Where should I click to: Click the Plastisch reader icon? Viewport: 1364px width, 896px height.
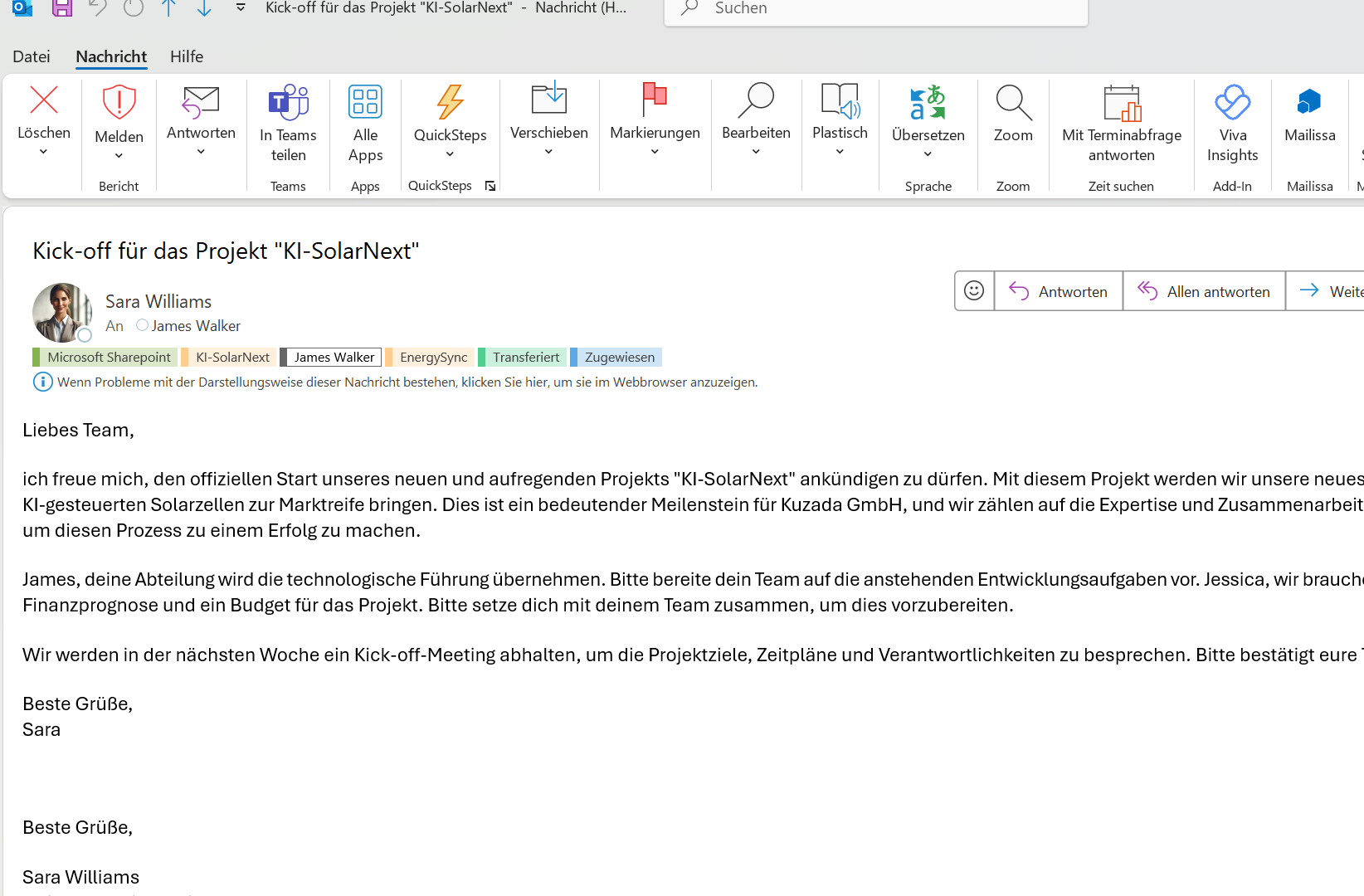click(840, 100)
